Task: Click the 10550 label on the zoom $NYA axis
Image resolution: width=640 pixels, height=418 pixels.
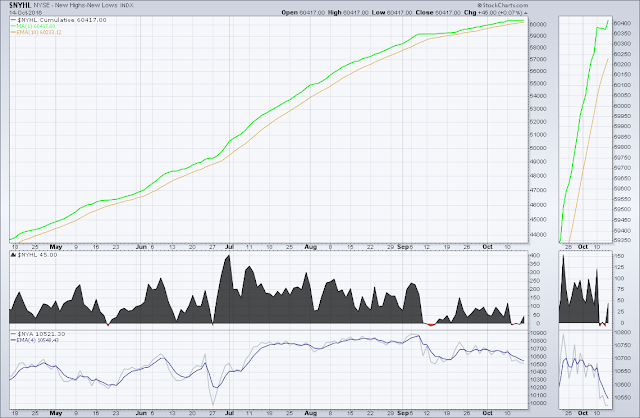Action: point(622,397)
